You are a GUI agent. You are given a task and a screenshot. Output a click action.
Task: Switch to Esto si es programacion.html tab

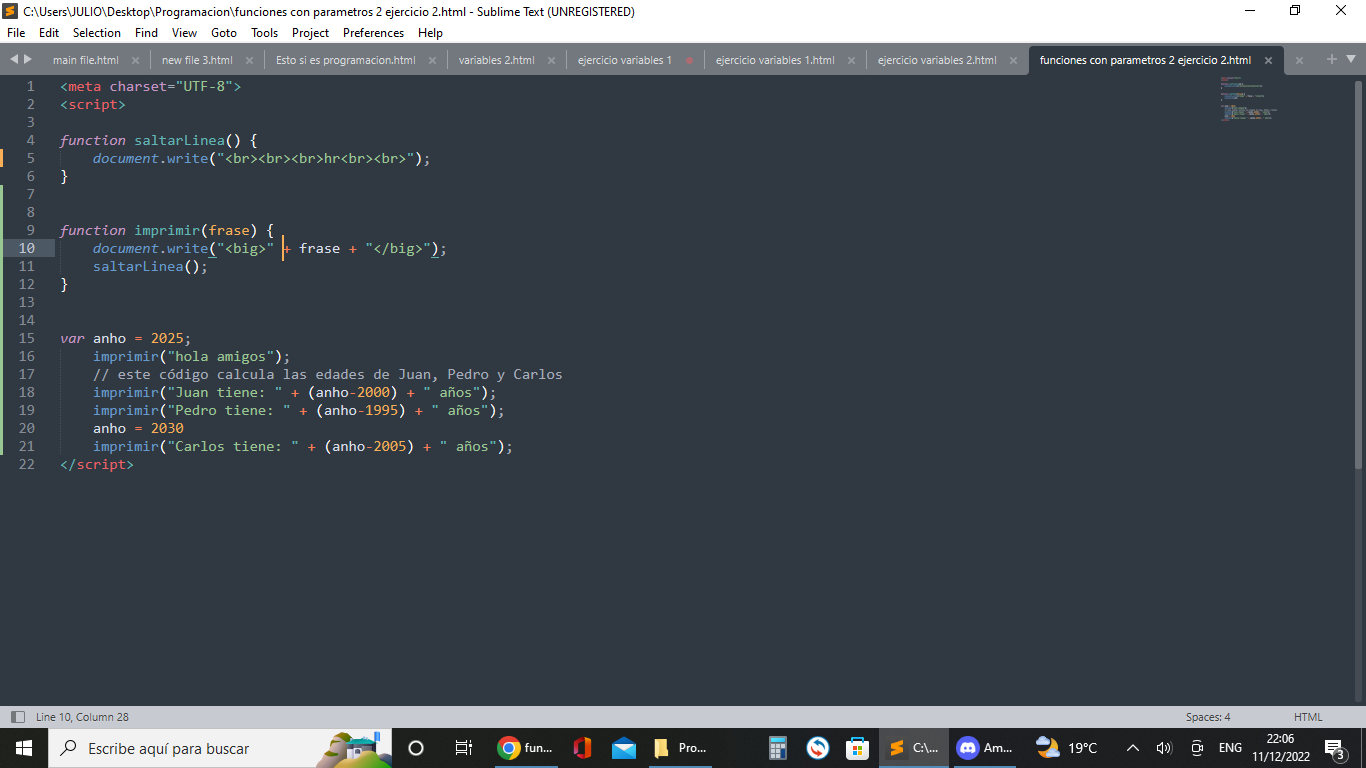pyautogui.click(x=345, y=60)
